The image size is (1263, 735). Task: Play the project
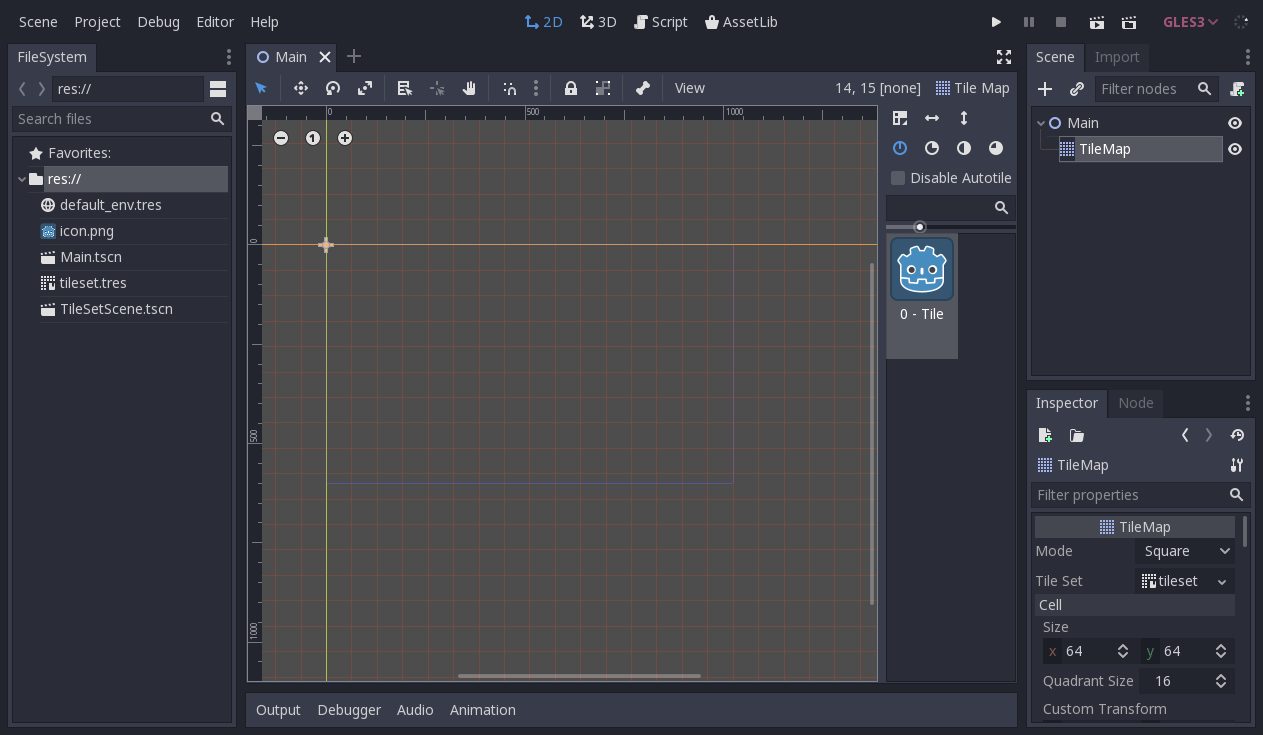pyautogui.click(x=996, y=22)
